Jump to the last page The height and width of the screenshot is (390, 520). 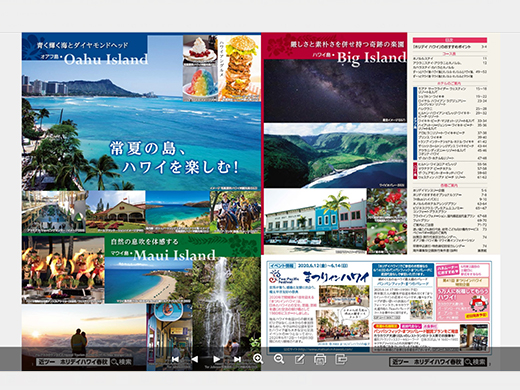(x=237, y=359)
